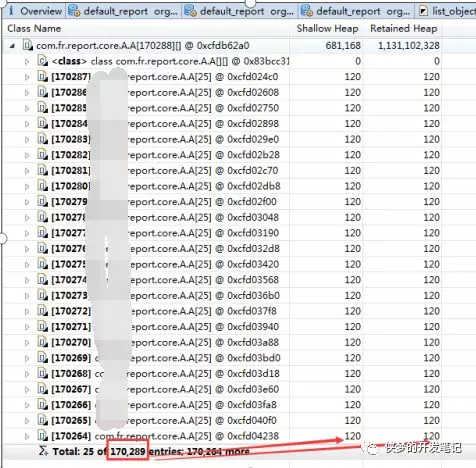The height and width of the screenshot is (468, 476).
Task: Select the row with address 0xcfd03048
Action: pos(222,218)
